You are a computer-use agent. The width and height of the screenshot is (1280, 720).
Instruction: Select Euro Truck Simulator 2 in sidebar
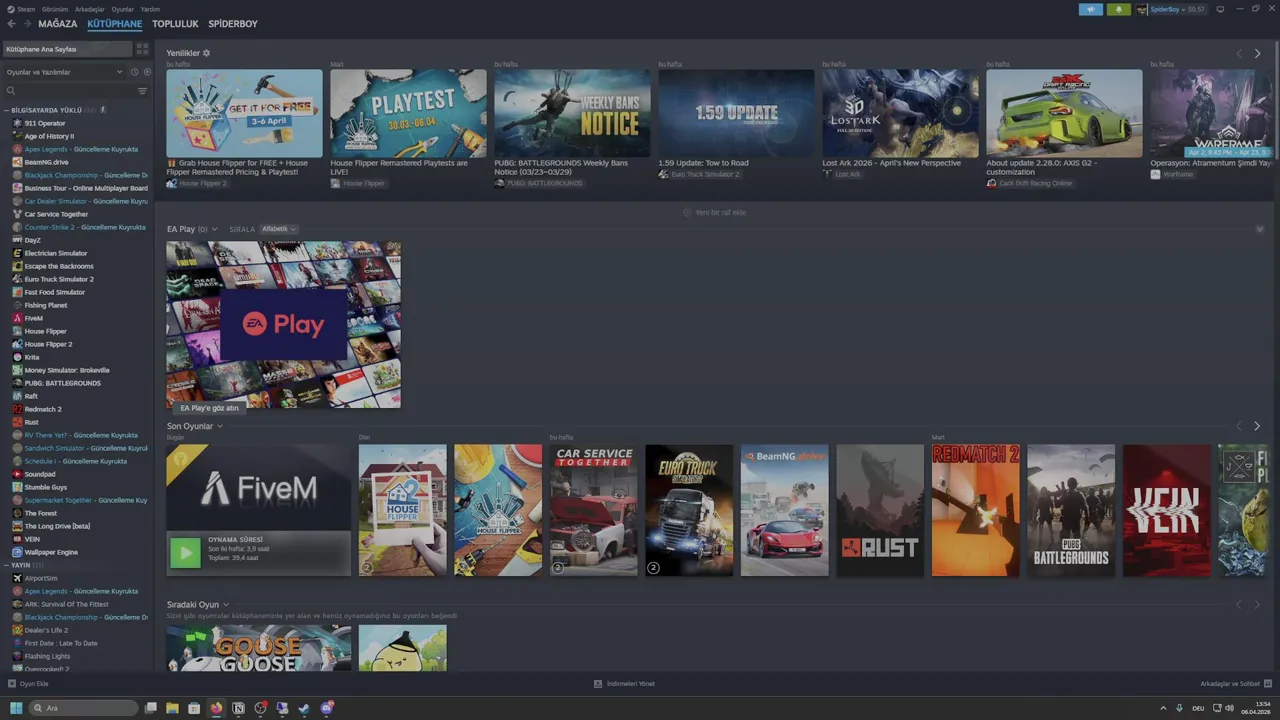[x=59, y=279]
